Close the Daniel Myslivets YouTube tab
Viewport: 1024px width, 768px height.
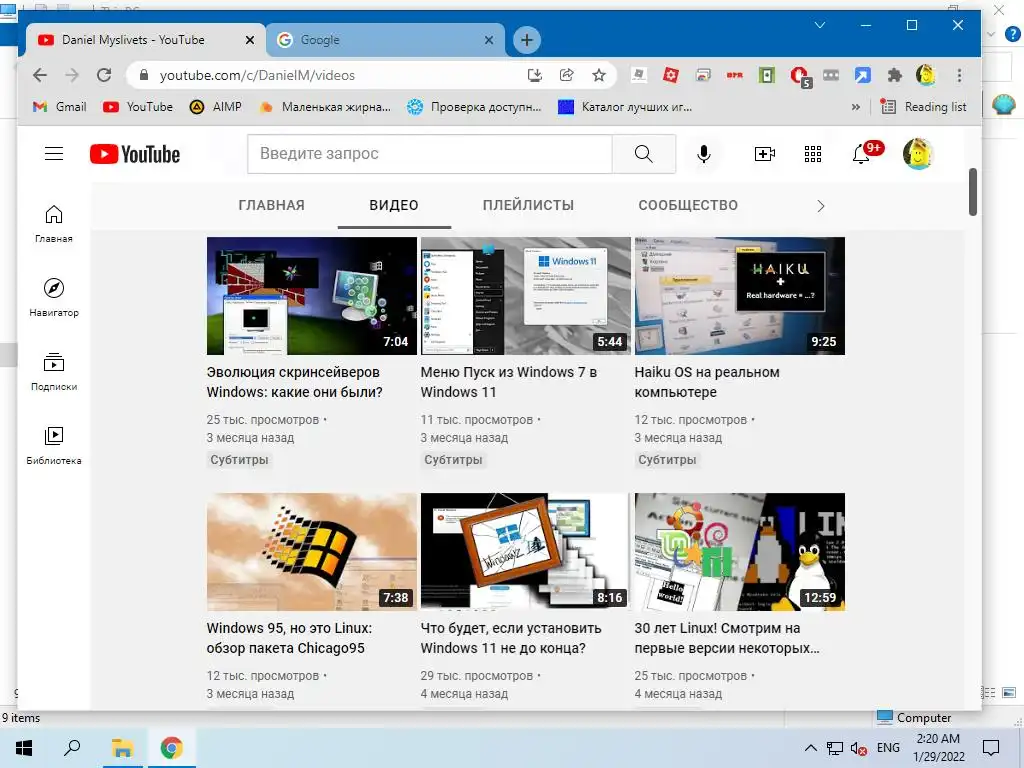click(x=249, y=40)
